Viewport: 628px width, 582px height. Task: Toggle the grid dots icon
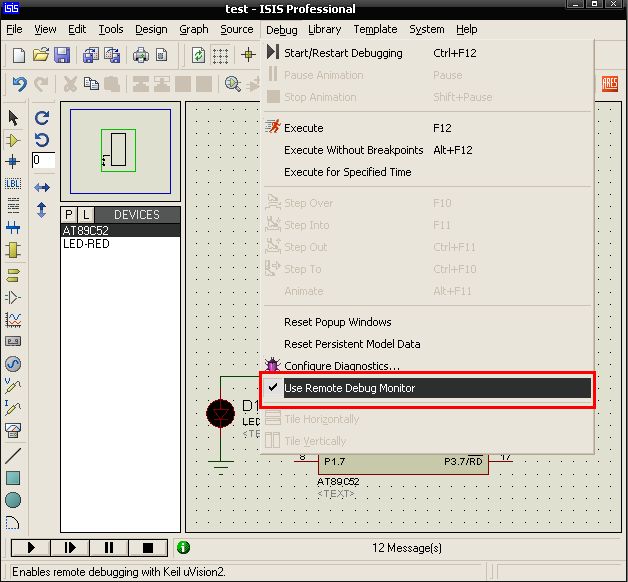pyautogui.click(x=220, y=55)
